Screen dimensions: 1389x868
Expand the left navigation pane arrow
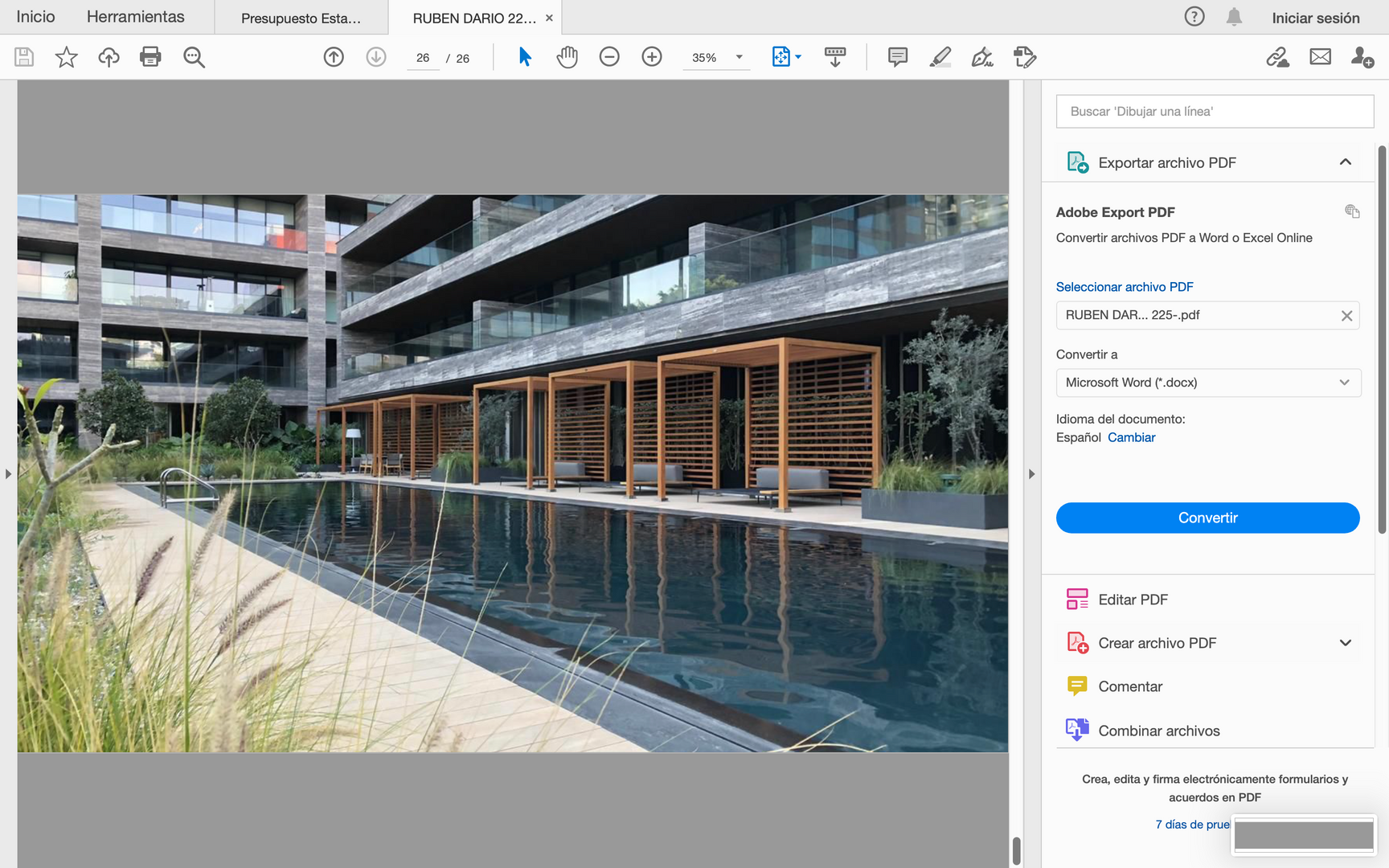(8, 474)
